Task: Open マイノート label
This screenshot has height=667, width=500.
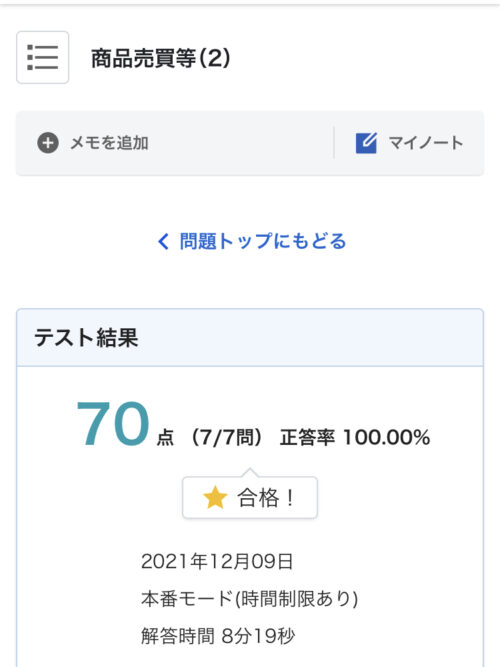Action: tap(426, 143)
